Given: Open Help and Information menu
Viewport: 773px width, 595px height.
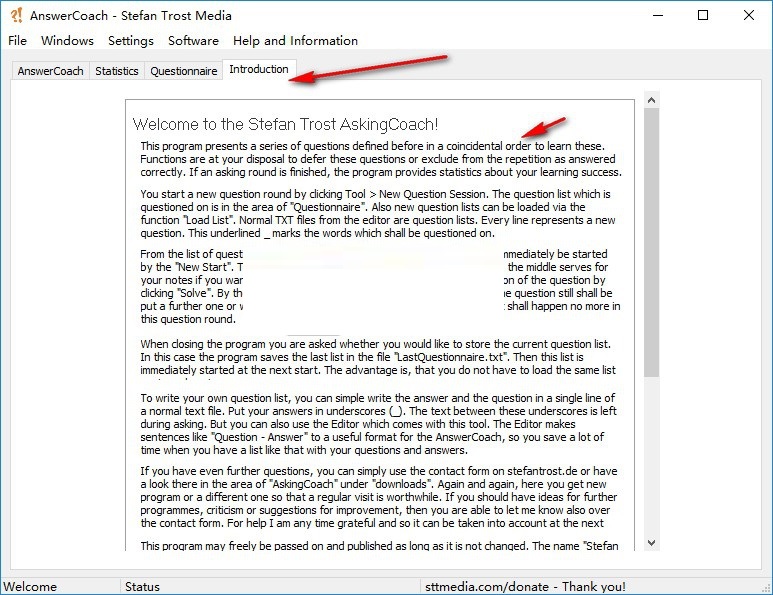Looking at the screenshot, I should tap(295, 40).
